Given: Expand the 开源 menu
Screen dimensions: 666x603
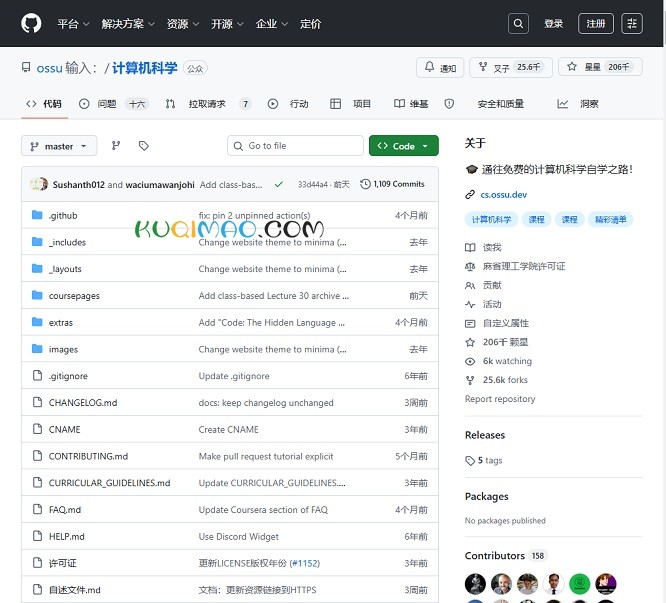Looking at the screenshot, I should (227, 24).
